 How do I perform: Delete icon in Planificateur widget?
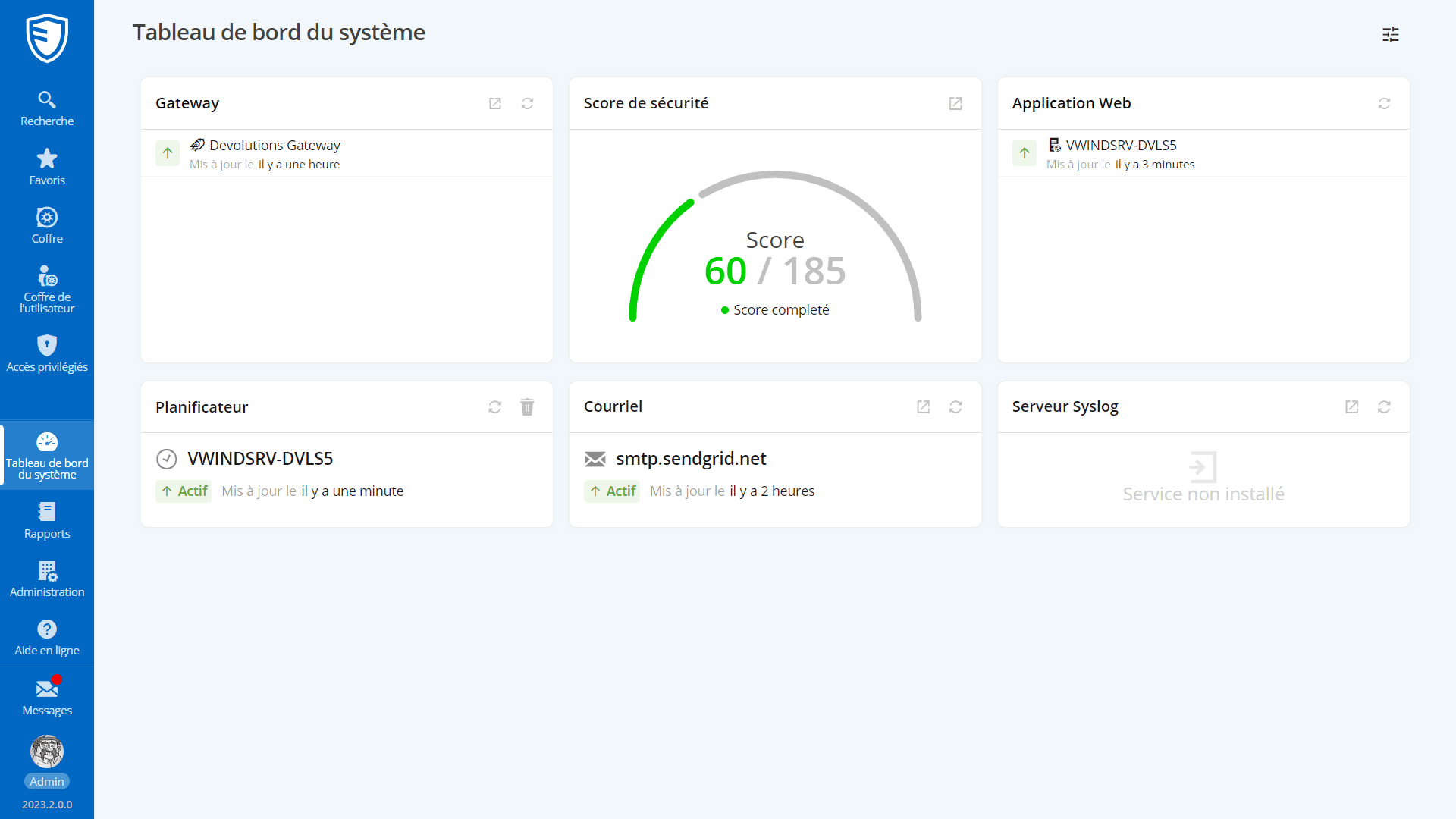click(x=527, y=407)
